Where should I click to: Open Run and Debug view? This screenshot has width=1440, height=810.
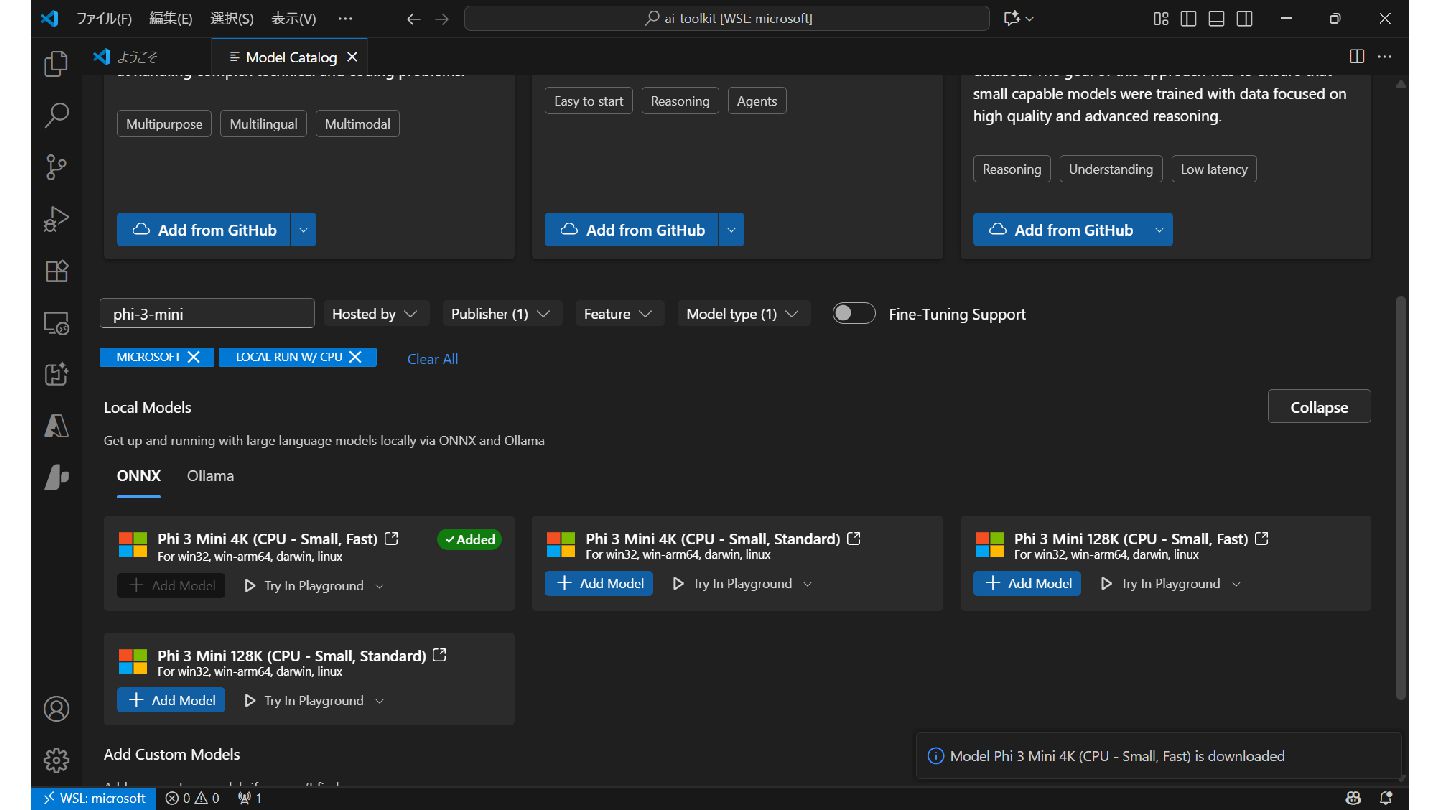56,219
